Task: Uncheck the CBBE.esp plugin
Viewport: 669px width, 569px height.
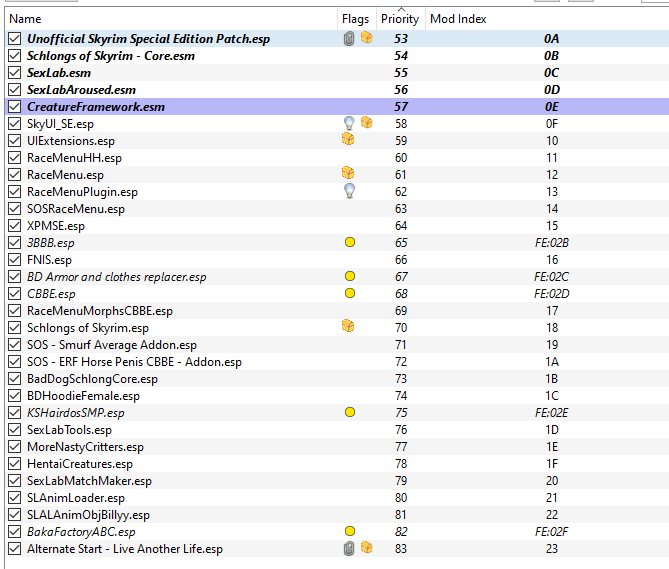Action: (x=15, y=294)
